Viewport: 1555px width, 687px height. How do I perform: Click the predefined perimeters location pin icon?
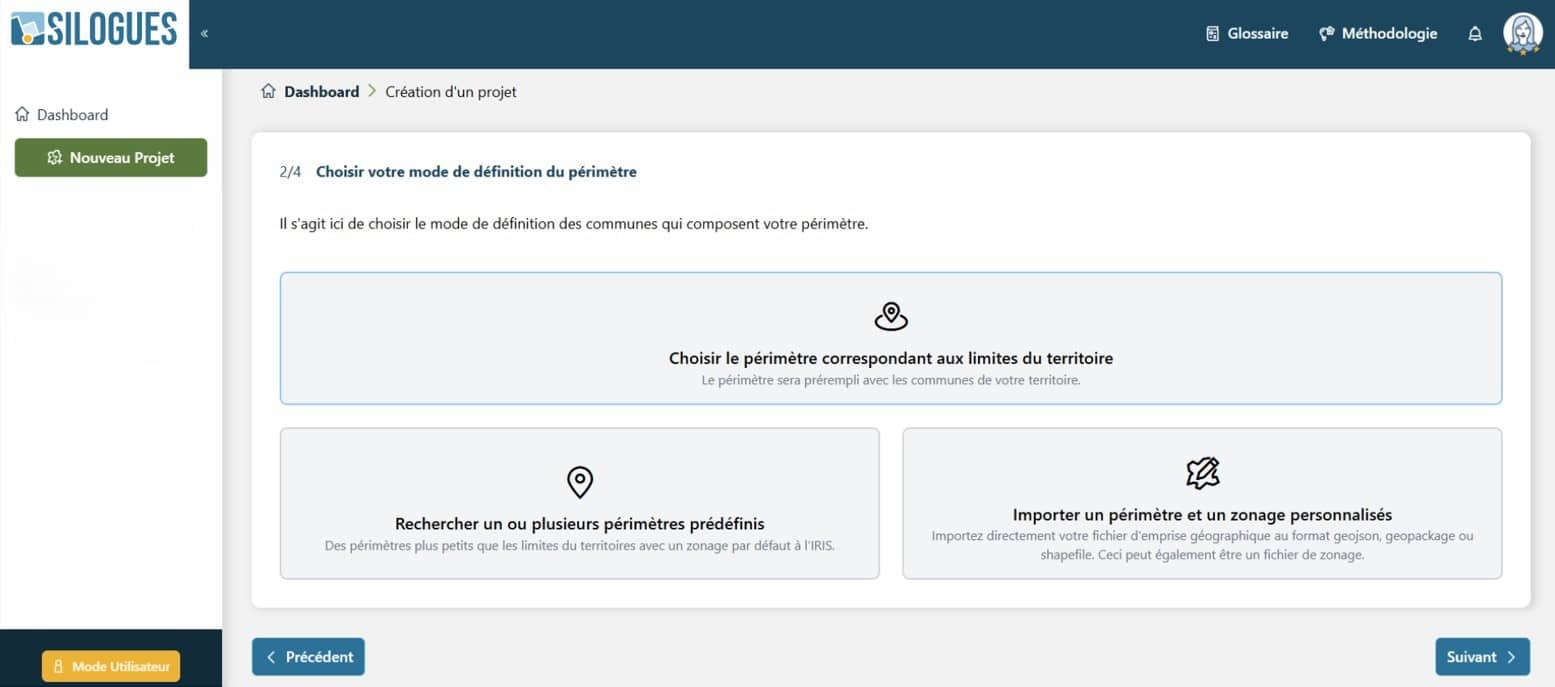pos(580,482)
